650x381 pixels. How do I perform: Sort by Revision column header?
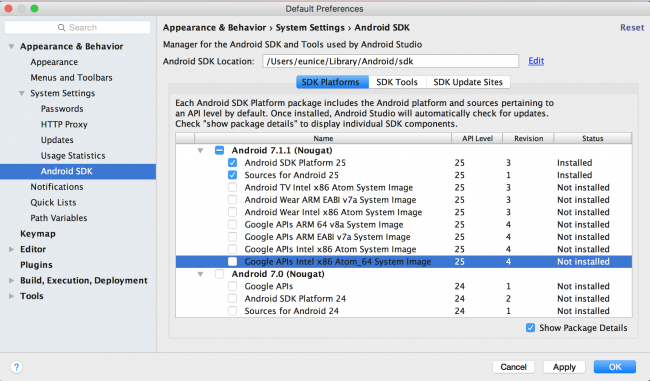tap(529, 138)
